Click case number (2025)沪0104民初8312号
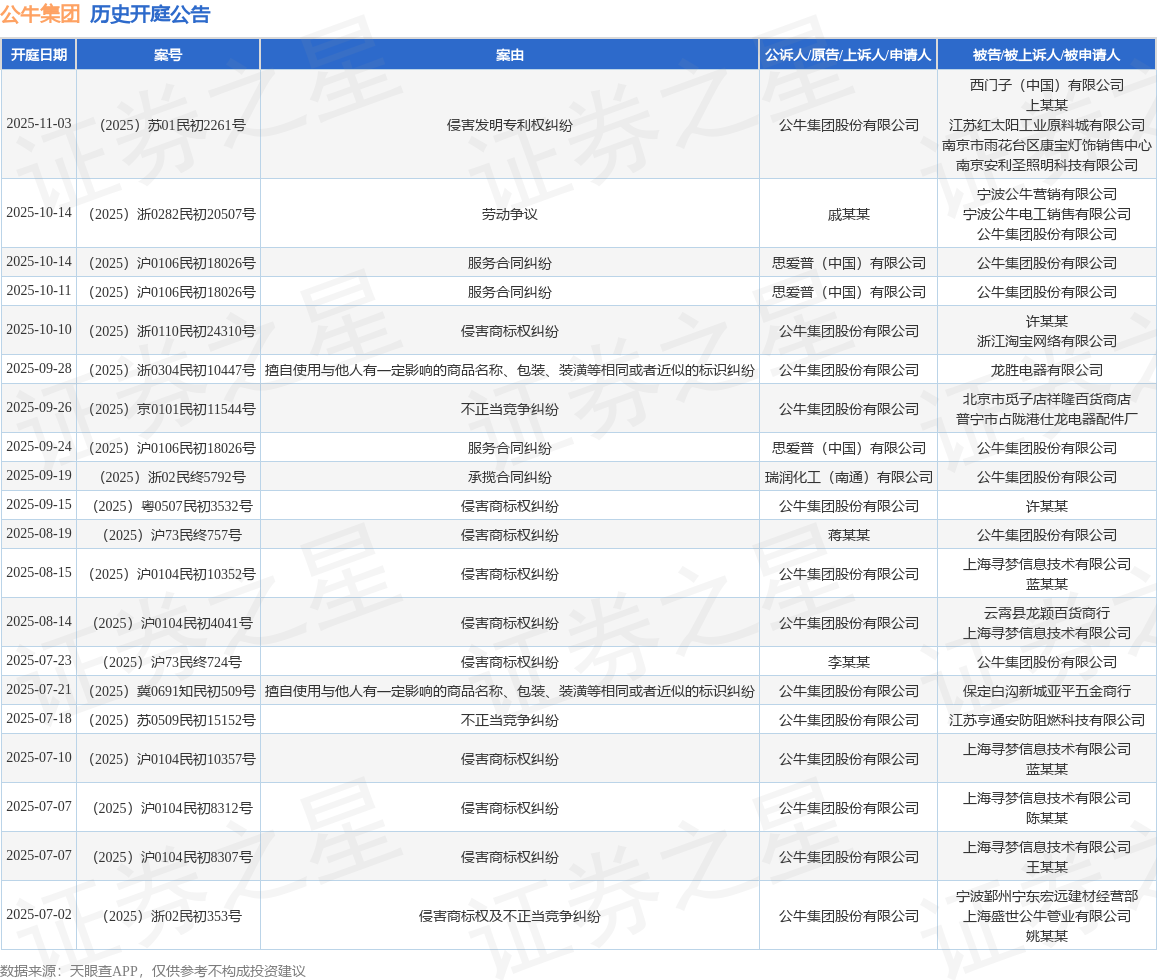This screenshot has width=1157, height=980. [x=173, y=808]
